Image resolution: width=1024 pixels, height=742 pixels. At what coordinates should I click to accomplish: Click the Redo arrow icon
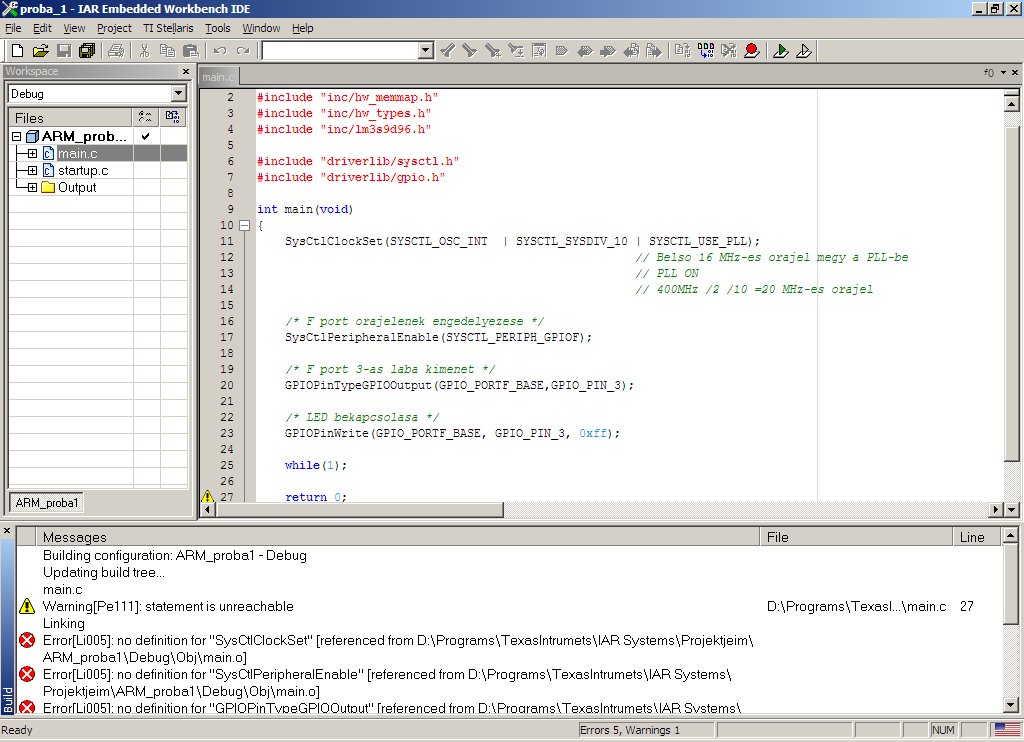click(243, 50)
